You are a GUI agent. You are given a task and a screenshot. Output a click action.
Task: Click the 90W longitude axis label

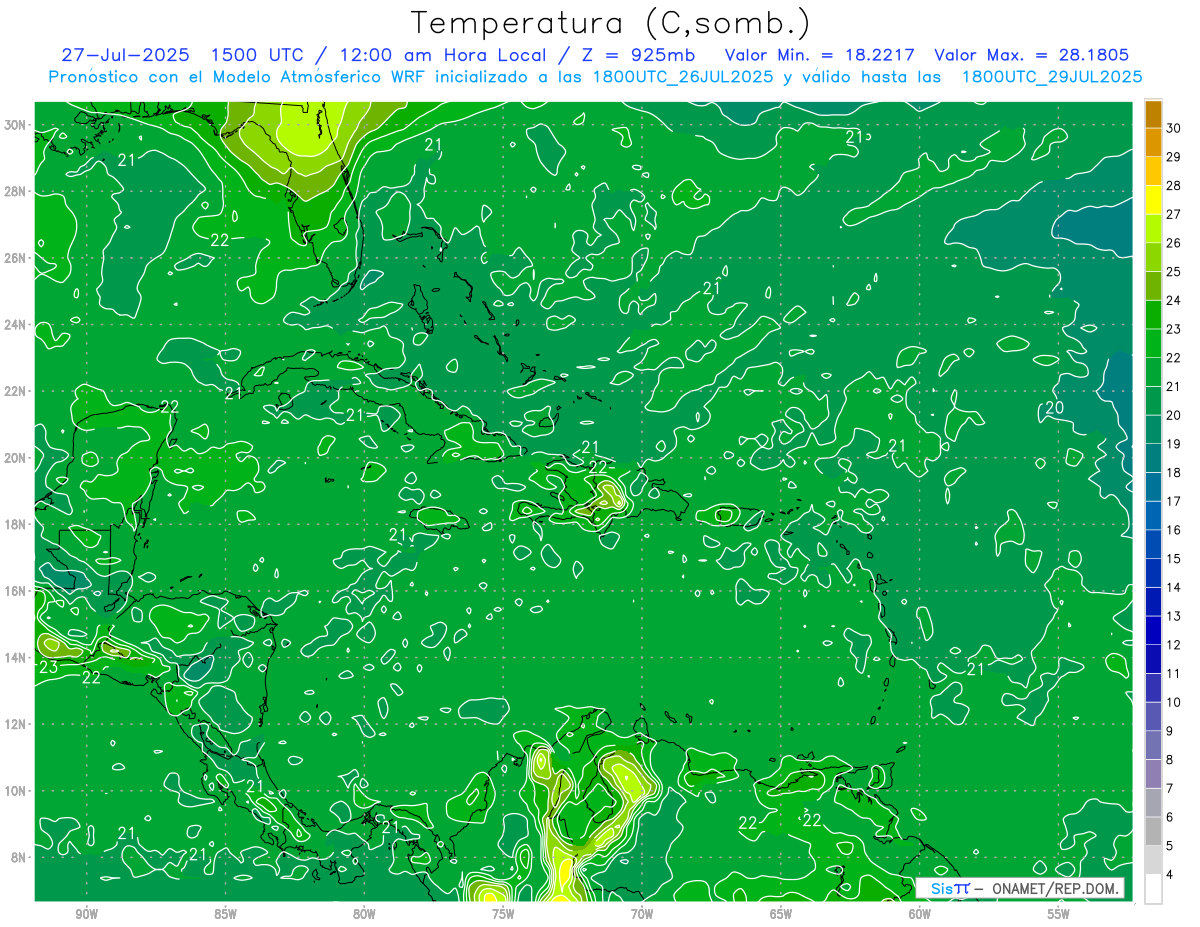(x=87, y=913)
